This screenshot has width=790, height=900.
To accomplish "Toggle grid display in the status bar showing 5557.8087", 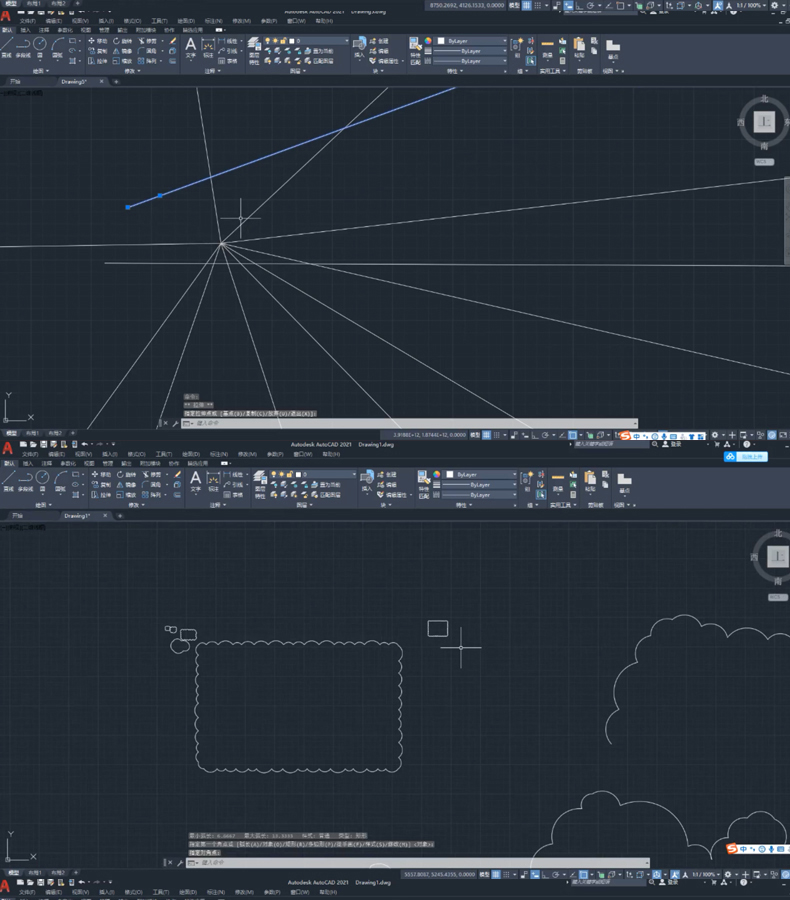I will click(495, 875).
